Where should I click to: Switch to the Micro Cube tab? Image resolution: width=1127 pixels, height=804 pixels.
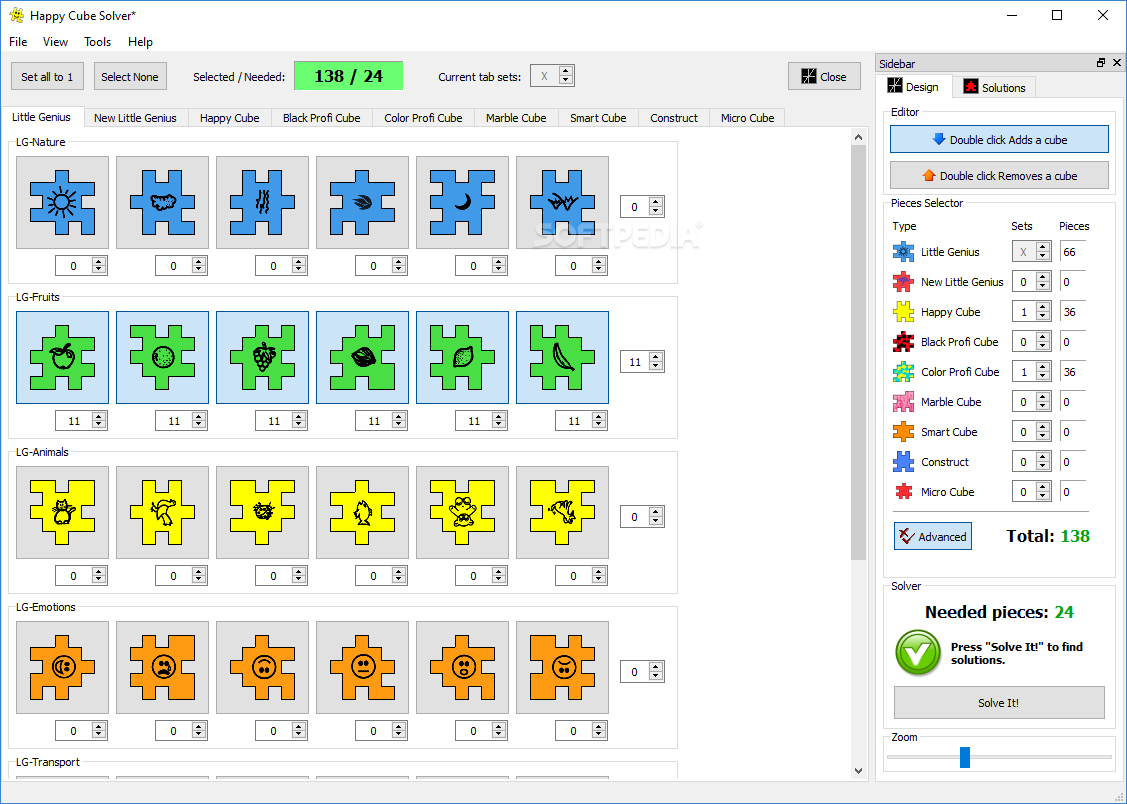748,118
